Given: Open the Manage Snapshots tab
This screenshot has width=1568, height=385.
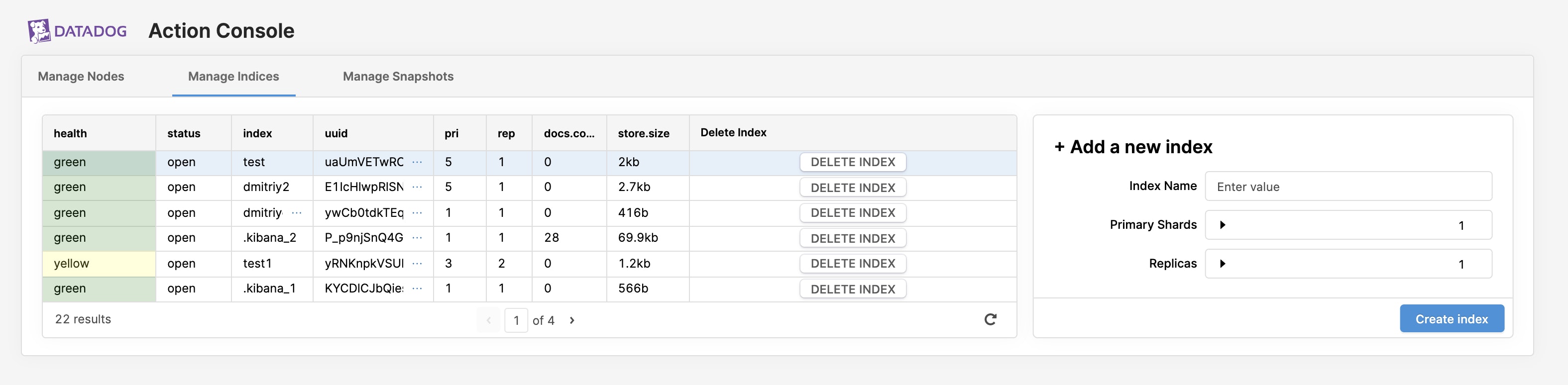Looking at the screenshot, I should click(398, 77).
